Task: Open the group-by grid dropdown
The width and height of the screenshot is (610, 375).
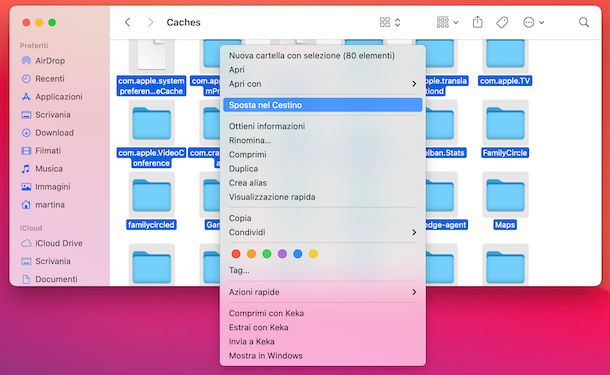Action: 447,22
